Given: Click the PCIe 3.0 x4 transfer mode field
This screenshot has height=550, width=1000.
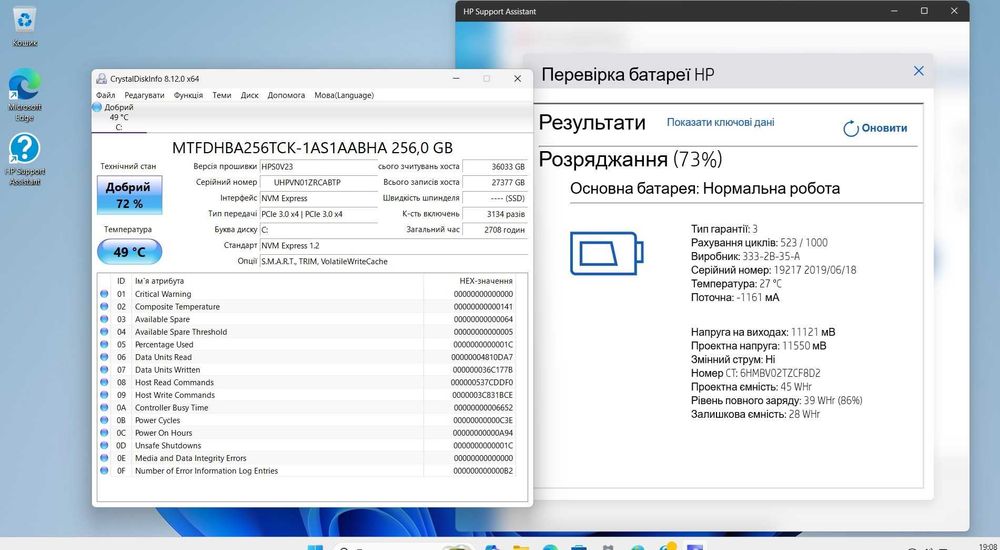Looking at the screenshot, I should pos(318,214).
